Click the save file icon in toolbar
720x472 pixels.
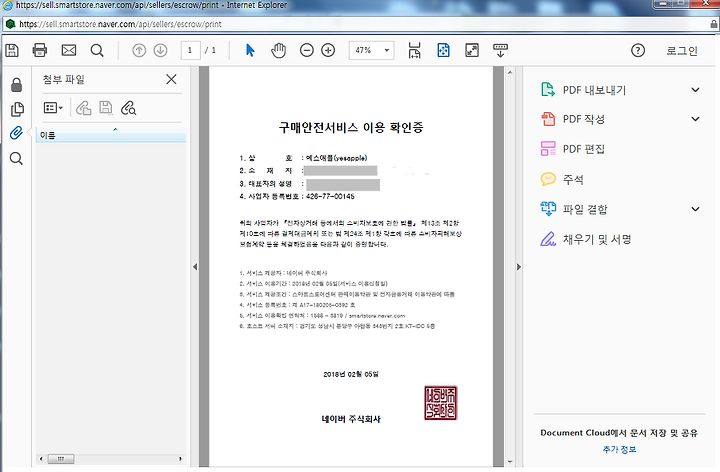click(12, 50)
